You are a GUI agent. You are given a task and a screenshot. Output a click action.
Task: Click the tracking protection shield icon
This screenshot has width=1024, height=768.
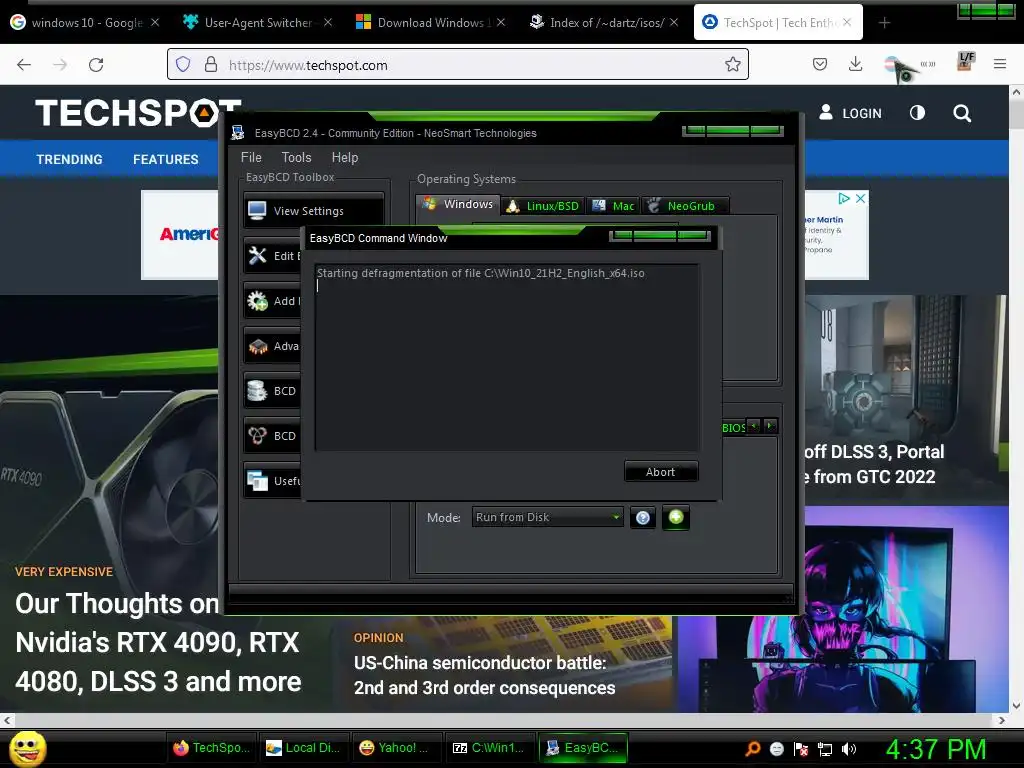pos(183,64)
